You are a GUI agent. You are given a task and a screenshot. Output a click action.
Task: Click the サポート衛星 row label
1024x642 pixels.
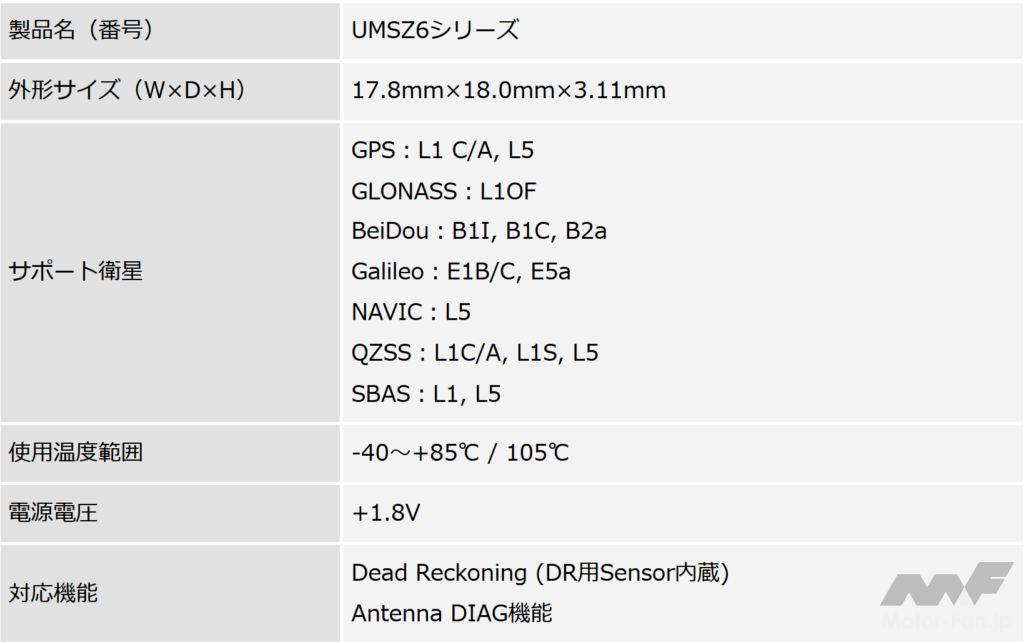point(76,272)
